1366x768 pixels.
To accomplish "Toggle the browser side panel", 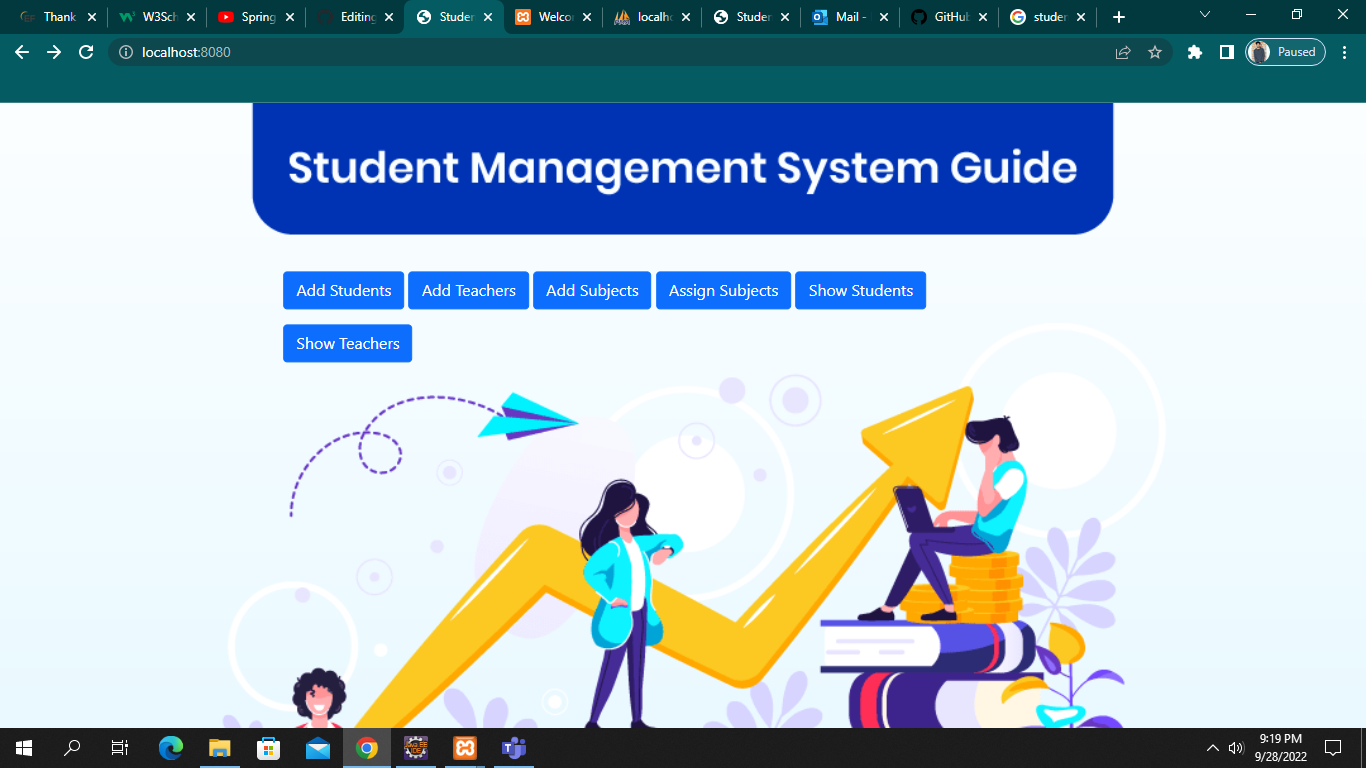I will coord(1226,52).
